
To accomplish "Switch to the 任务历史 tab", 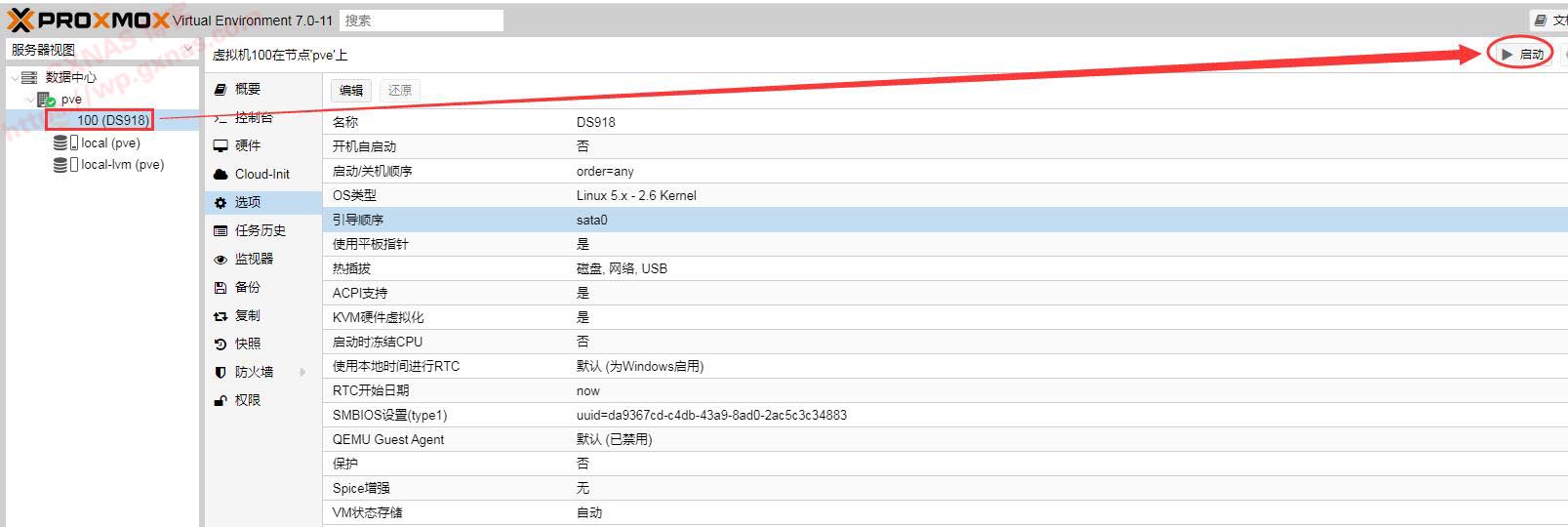I will [260, 230].
